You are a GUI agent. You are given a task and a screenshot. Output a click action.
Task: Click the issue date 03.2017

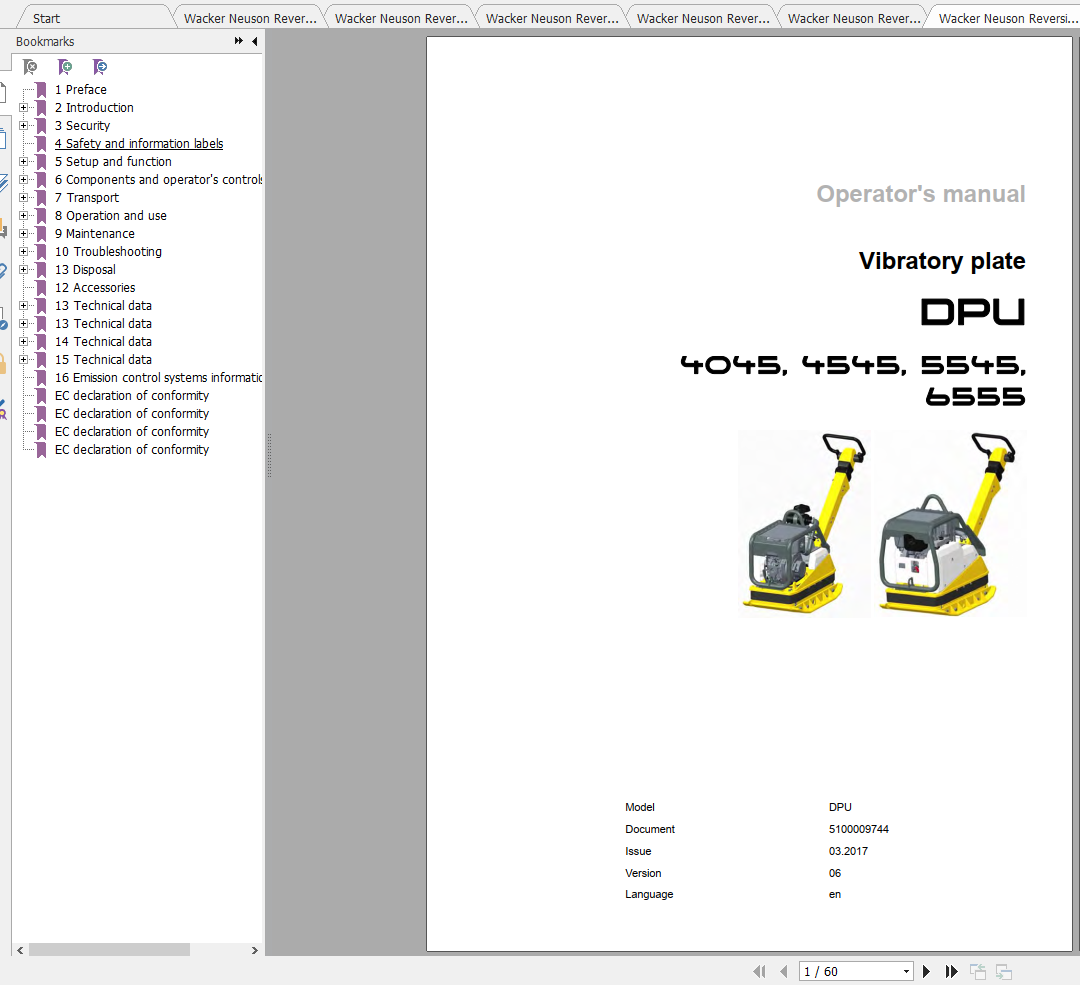coord(848,851)
